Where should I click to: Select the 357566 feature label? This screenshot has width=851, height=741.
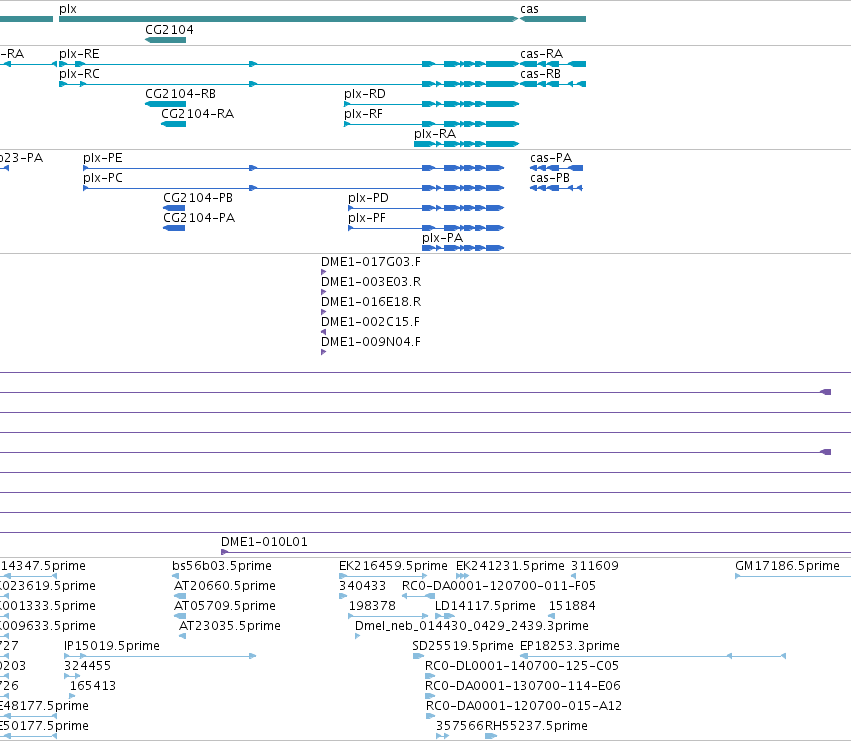click(460, 726)
